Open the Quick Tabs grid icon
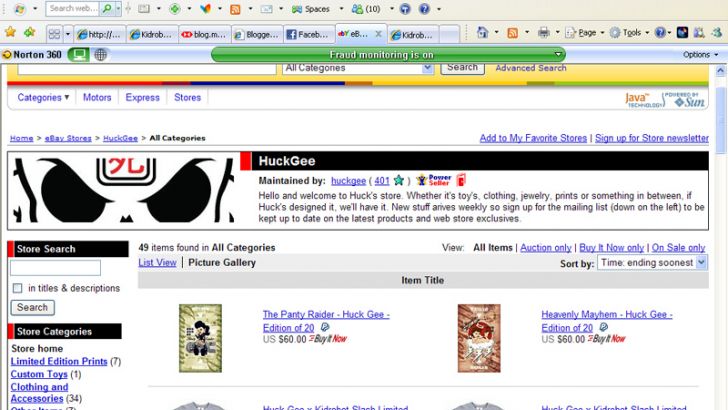 click(x=54, y=34)
